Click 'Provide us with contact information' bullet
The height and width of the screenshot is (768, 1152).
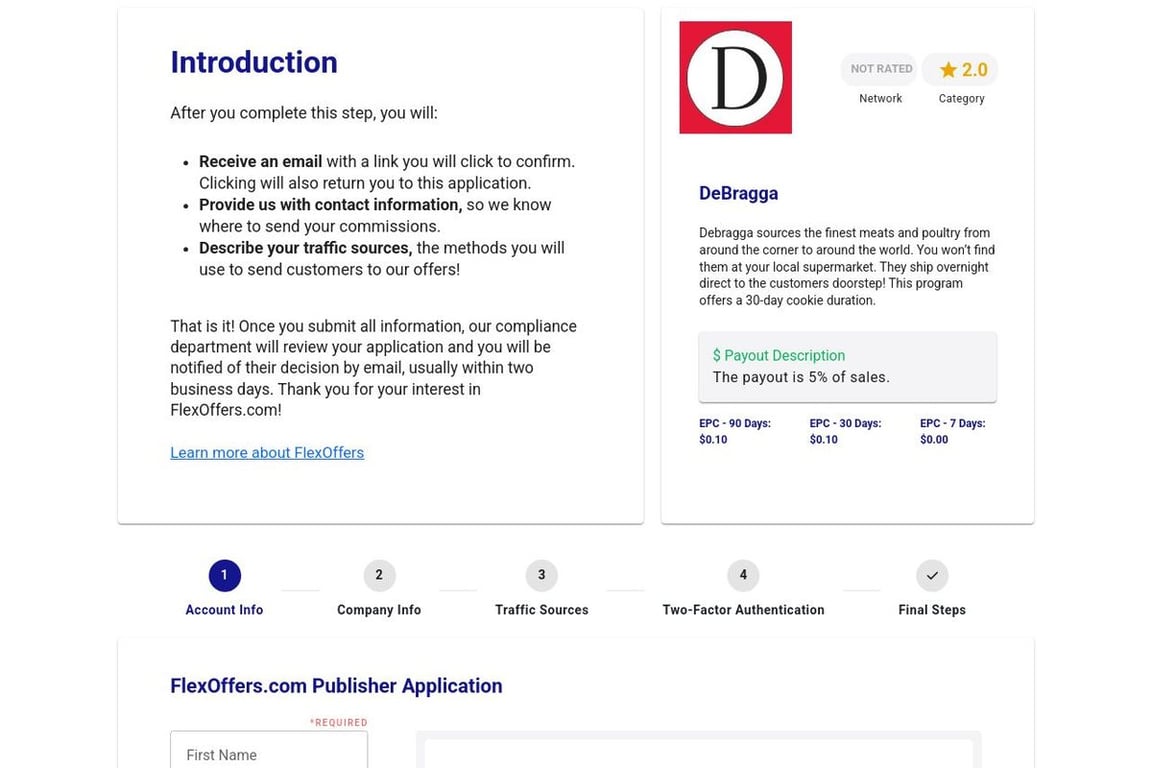click(x=331, y=205)
